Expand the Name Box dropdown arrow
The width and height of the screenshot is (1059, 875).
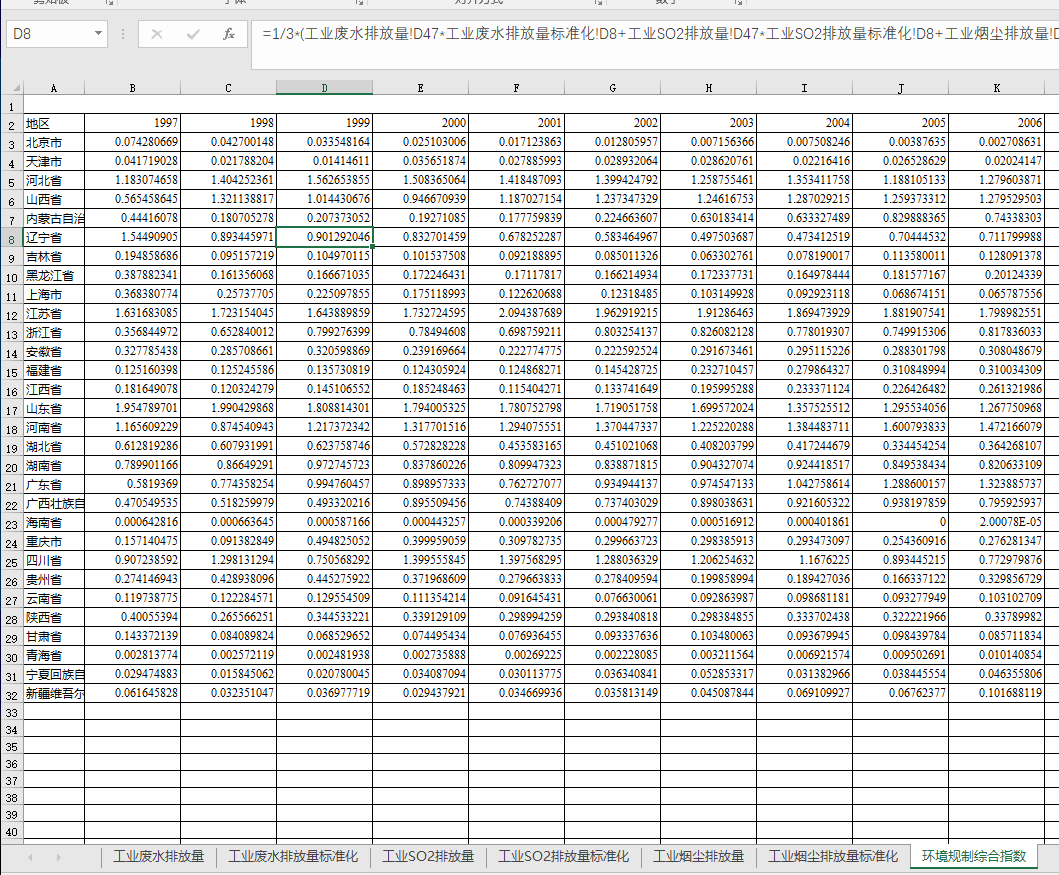tap(98, 34)
